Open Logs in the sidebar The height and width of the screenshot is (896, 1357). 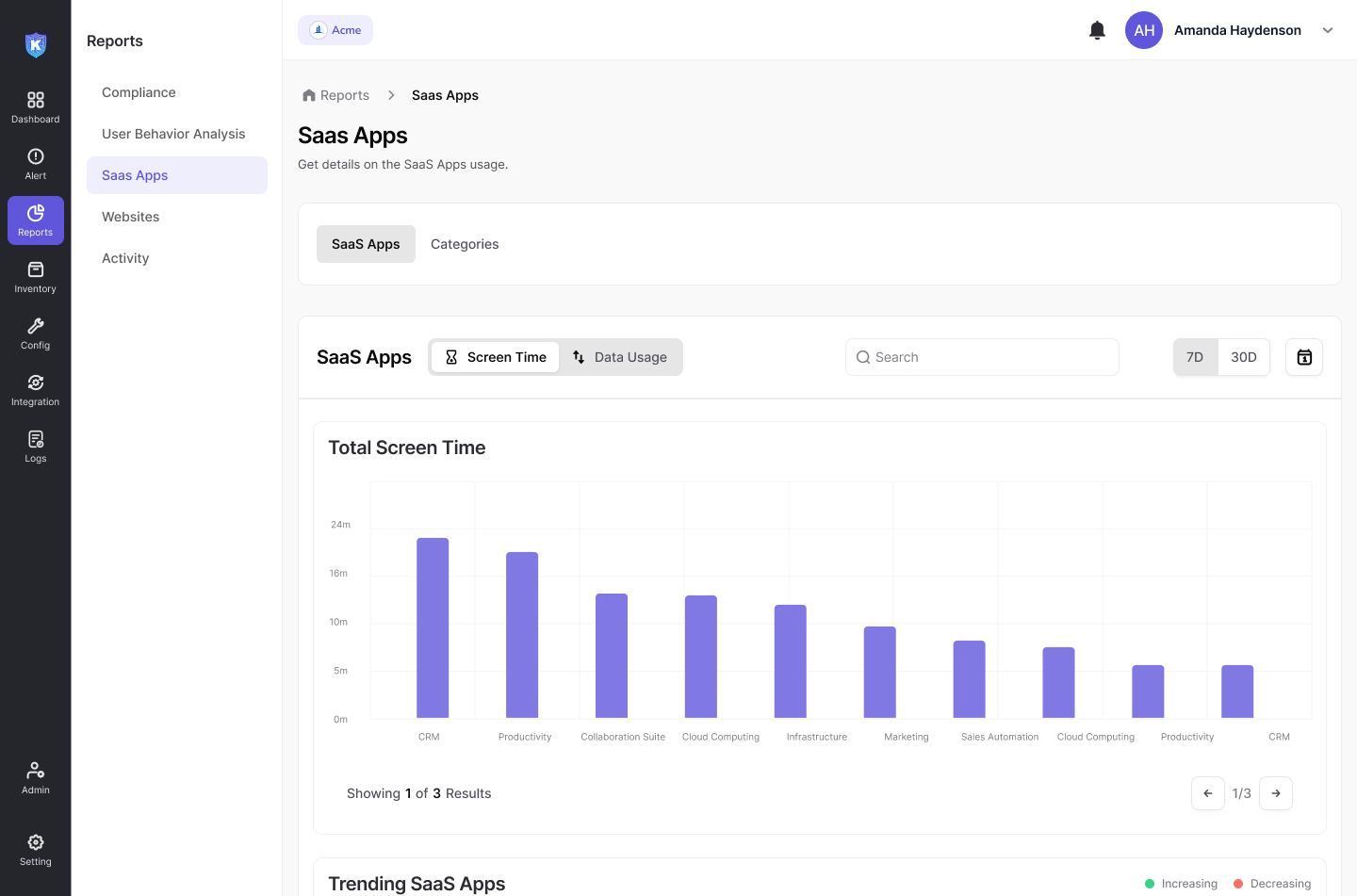point(35,447)
